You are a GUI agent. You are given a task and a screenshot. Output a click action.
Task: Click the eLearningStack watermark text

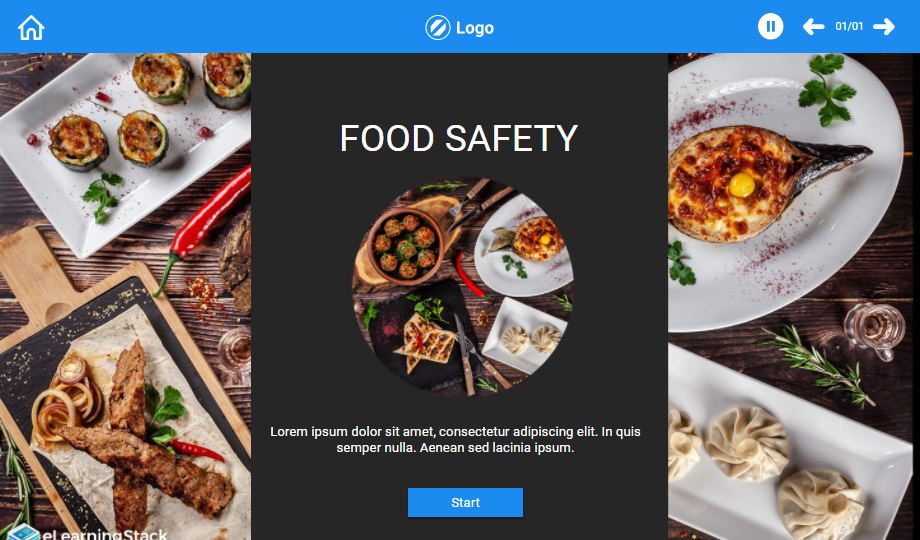click(x=105, y=535)
